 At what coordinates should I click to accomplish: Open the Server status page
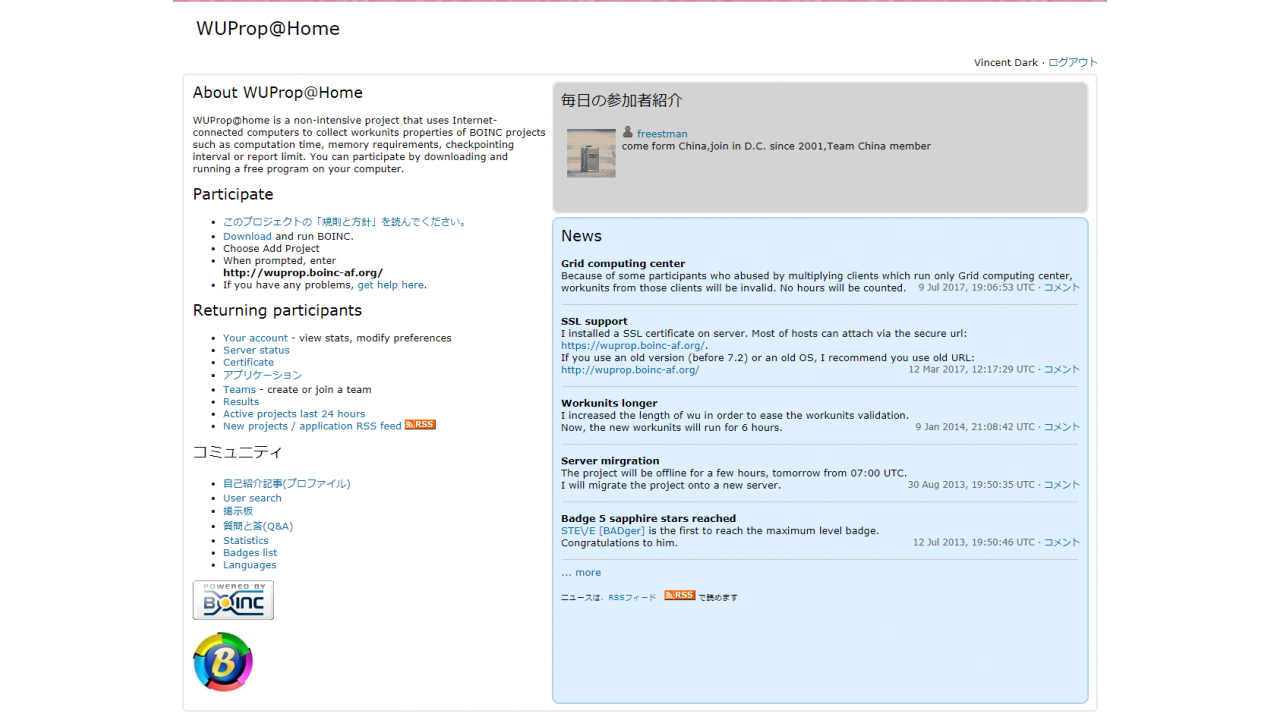pos(256,350)
